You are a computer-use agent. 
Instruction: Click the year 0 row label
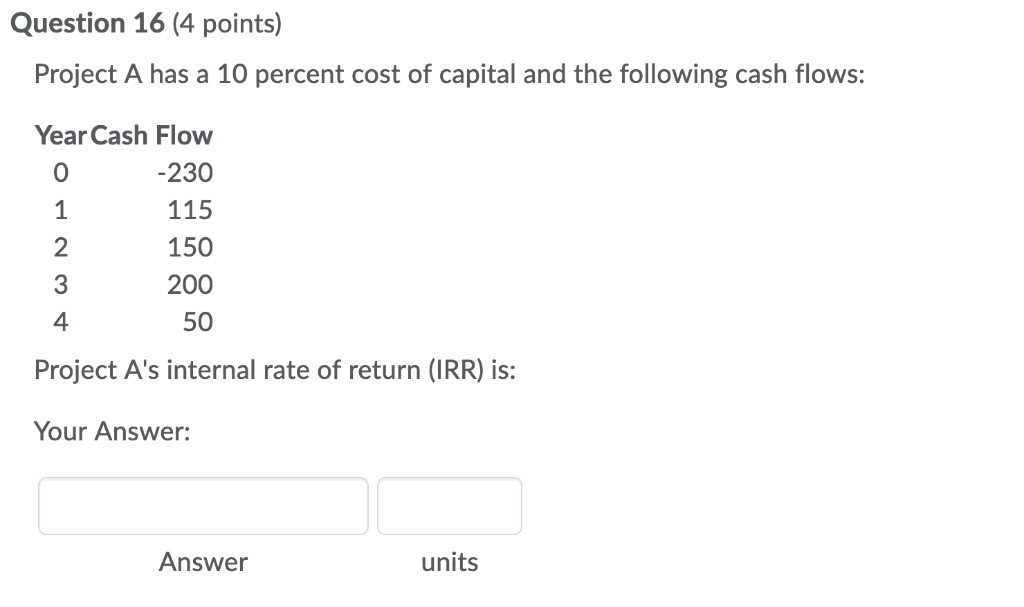click(x=60, y=172)
